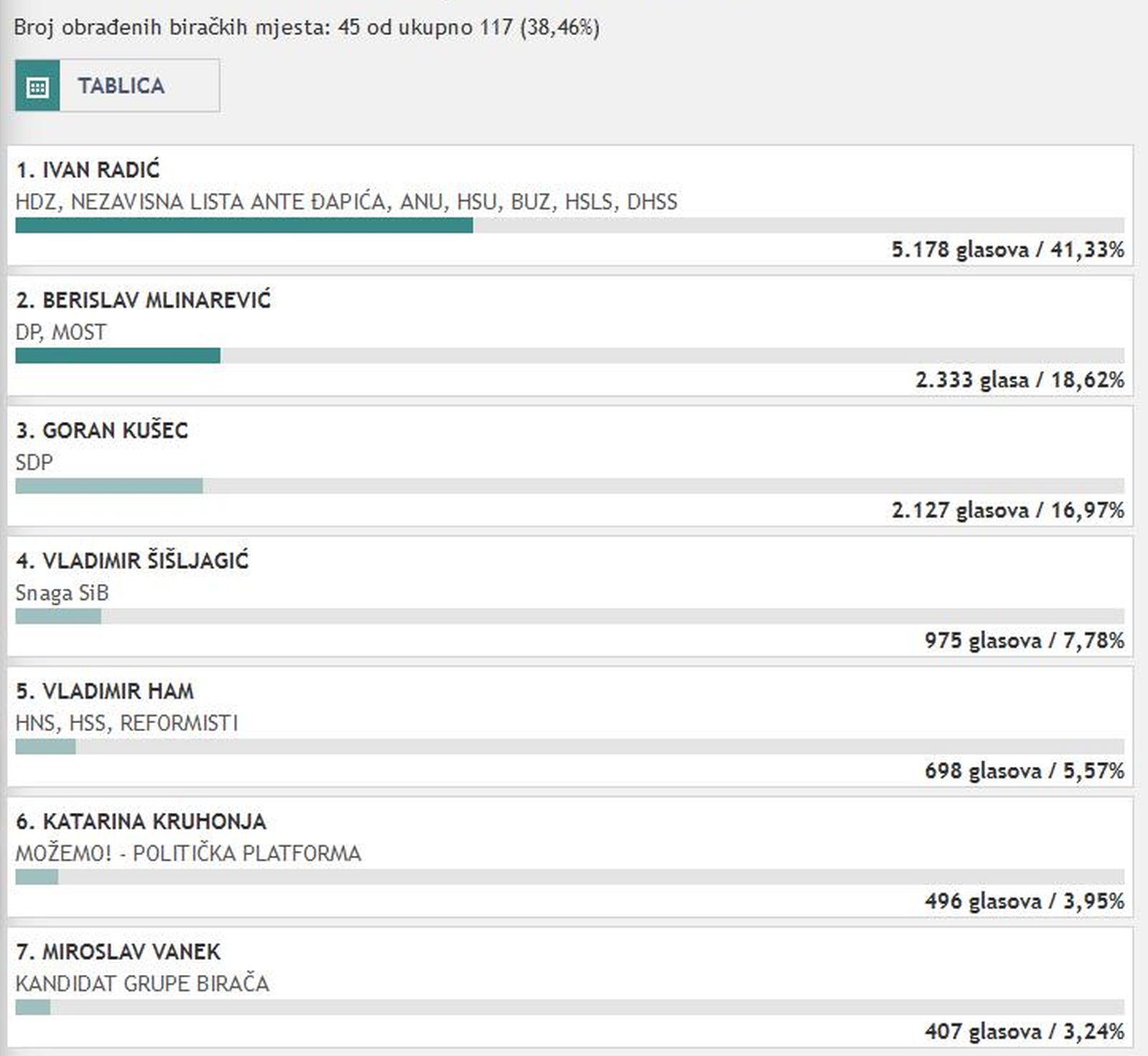Click the 2.127 glasova / 16,97% result
Image resolution: width=1148 pixels, height=1056 pixels.
click(1008, 510)
